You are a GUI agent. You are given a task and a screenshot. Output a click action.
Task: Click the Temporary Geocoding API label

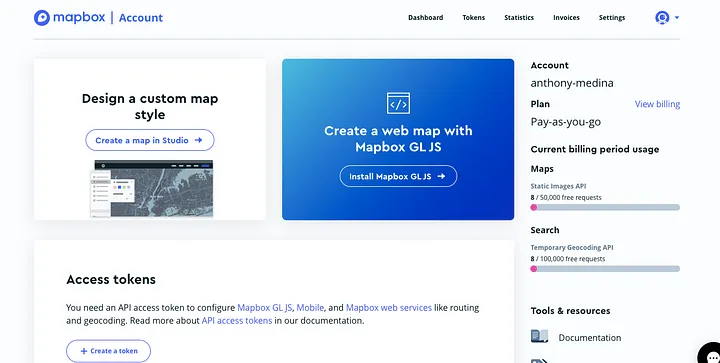click(572, 247)
